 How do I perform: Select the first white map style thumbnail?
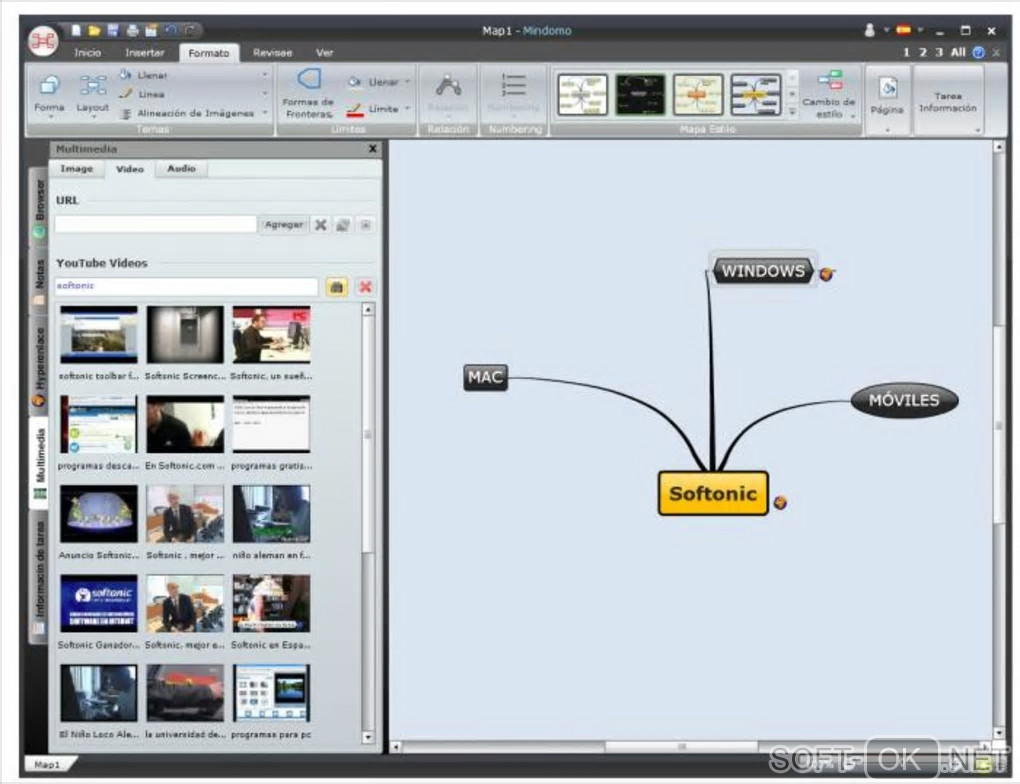tap(583, 95)
